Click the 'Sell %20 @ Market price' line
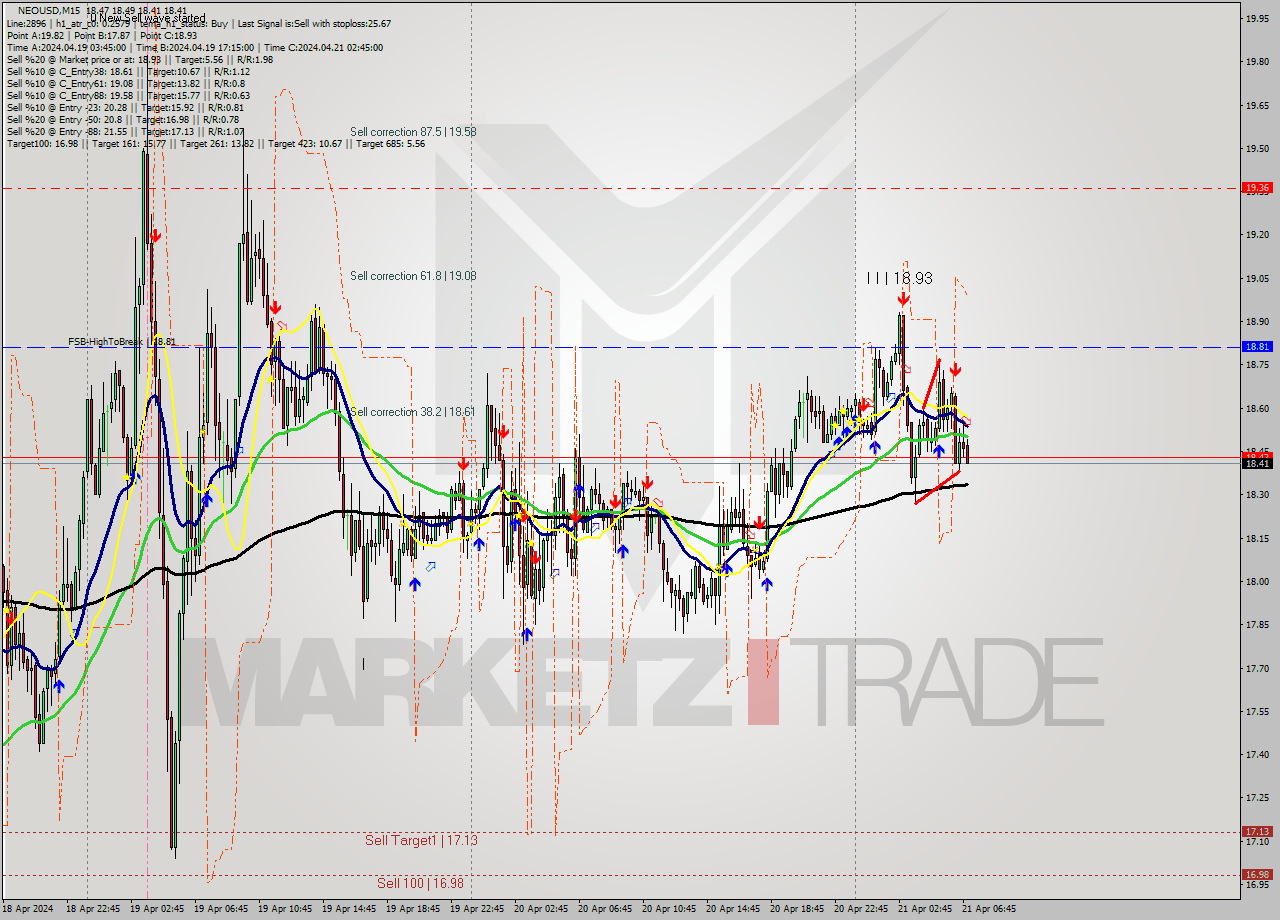The width and height of the screenshot is (1280, 920). click(x=139, y=59)
